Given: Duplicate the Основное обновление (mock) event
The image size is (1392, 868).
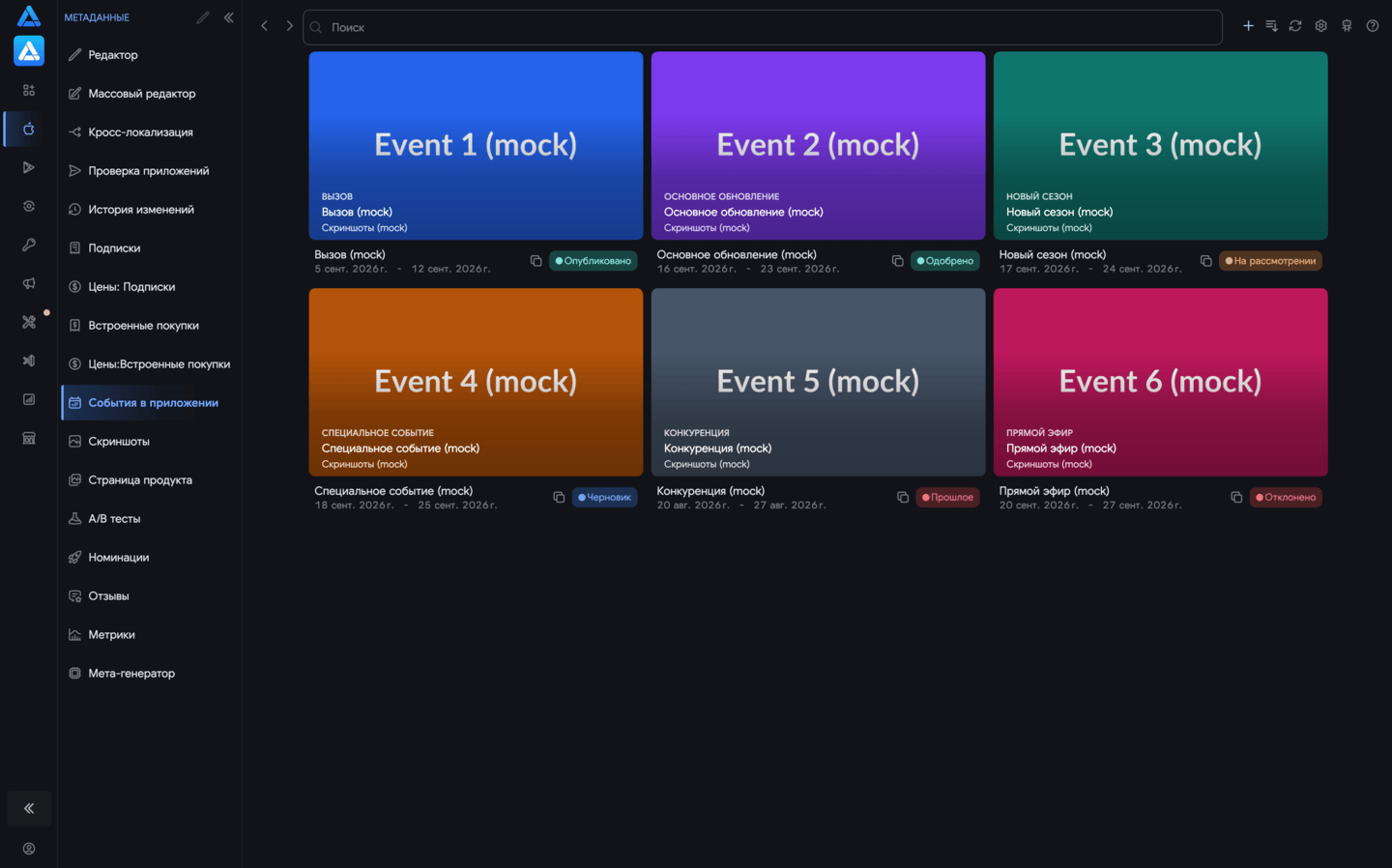Looking at the screenshot, I should (897, 261).
